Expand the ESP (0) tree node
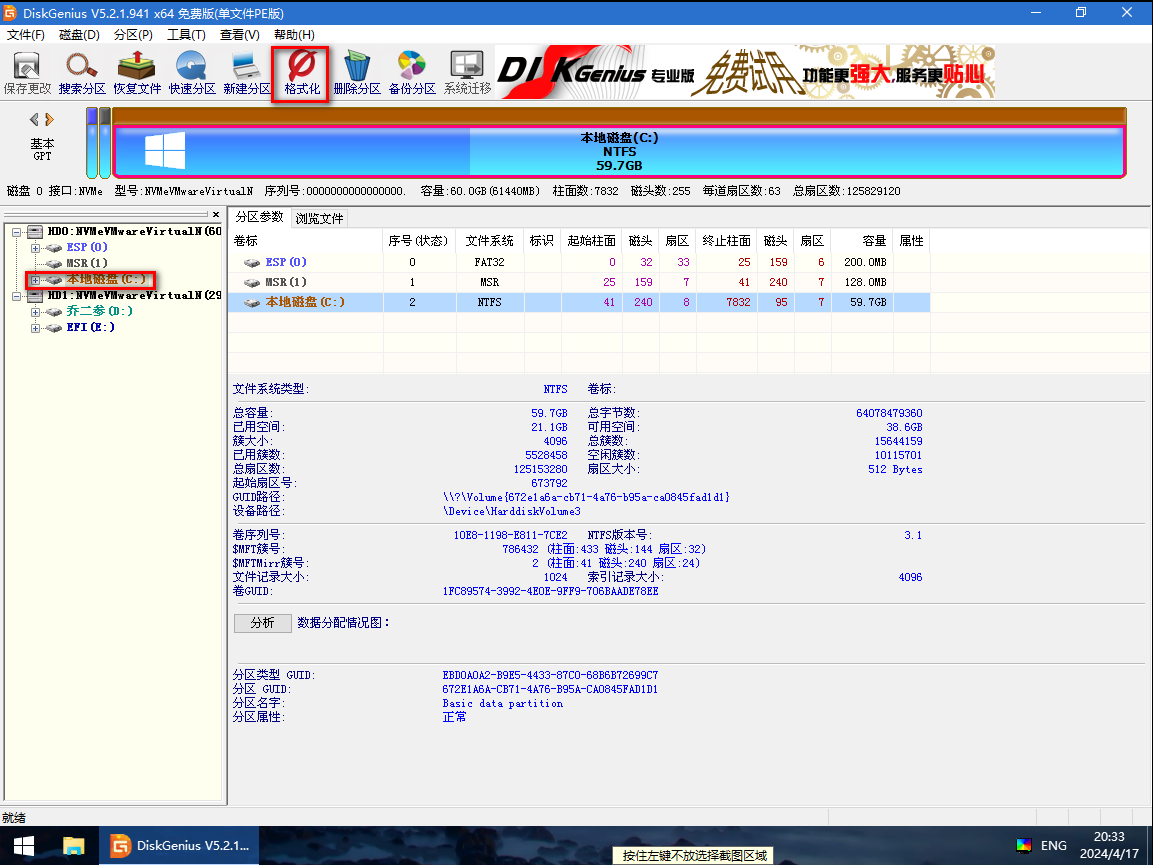1153x865 pixels. pos(35,248)
